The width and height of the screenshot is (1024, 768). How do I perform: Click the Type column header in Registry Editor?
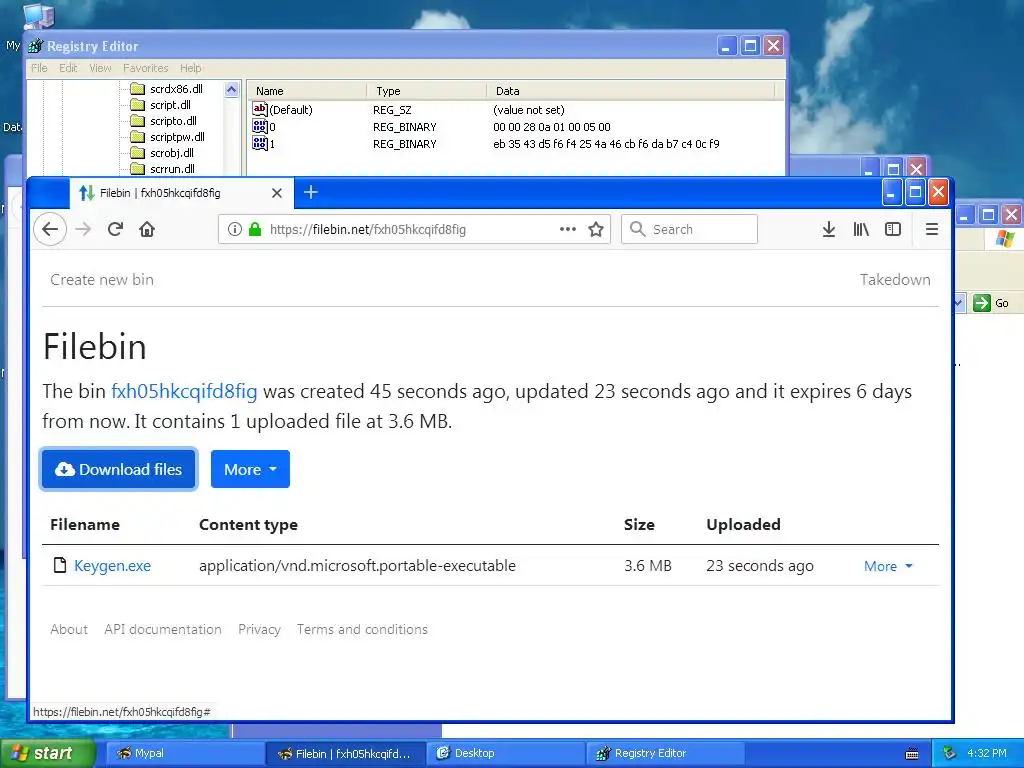click(426, 91)
